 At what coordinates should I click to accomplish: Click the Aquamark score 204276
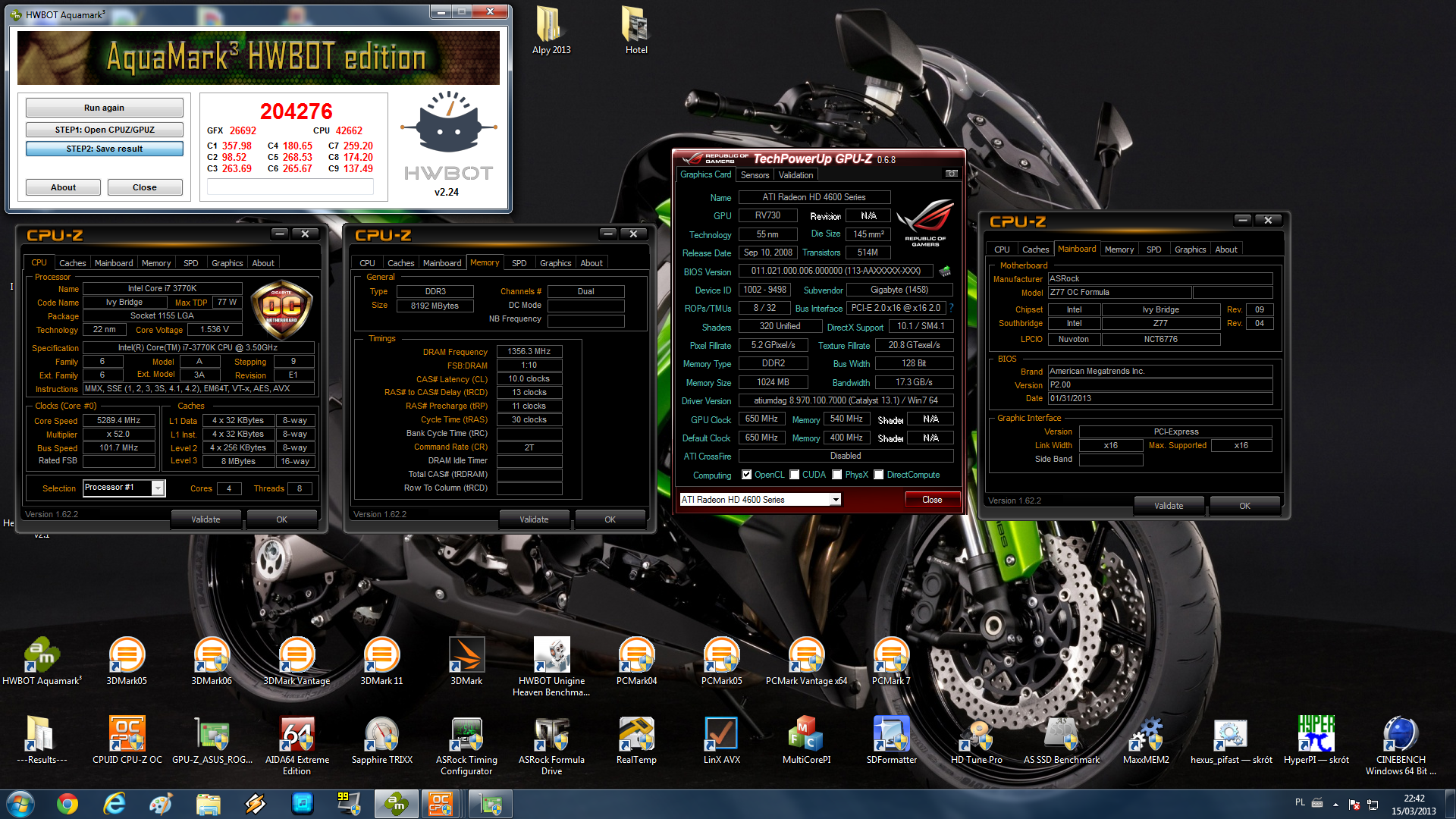coord(297,111)
